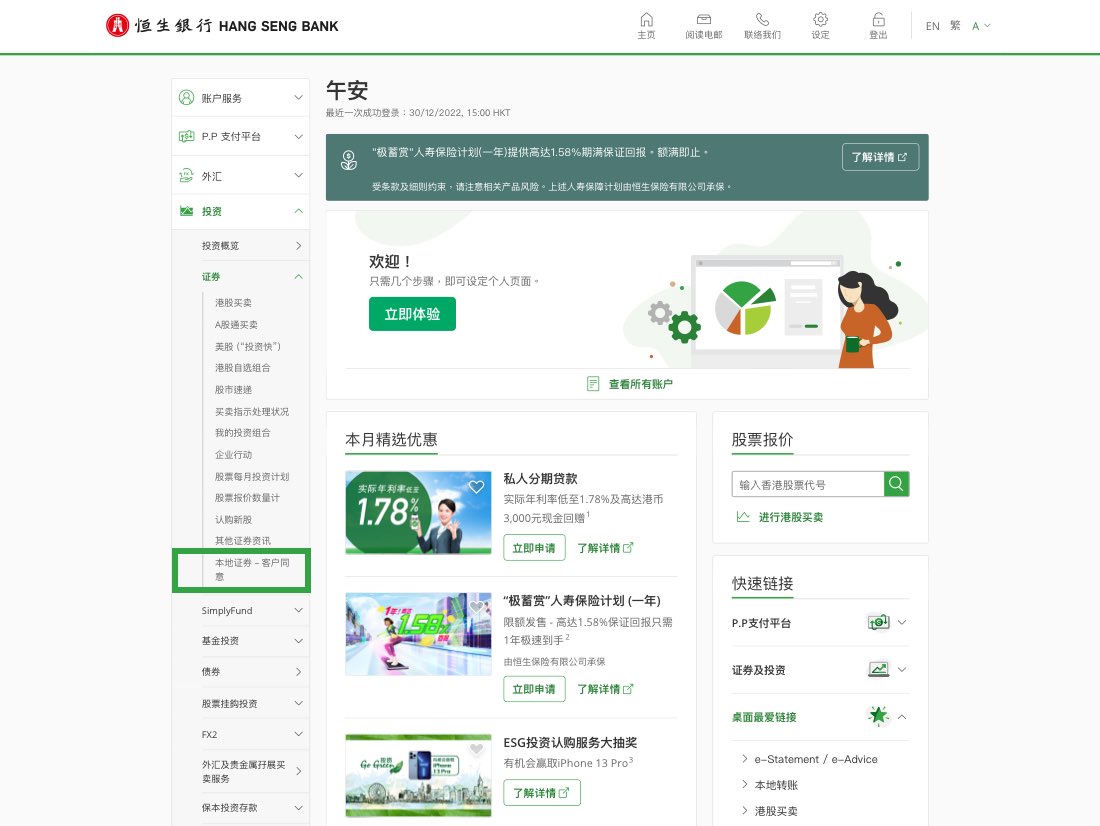Click into 输入香港股票代号 input field
Viewport: 1100px width, 826px height.
pos(807,484)
